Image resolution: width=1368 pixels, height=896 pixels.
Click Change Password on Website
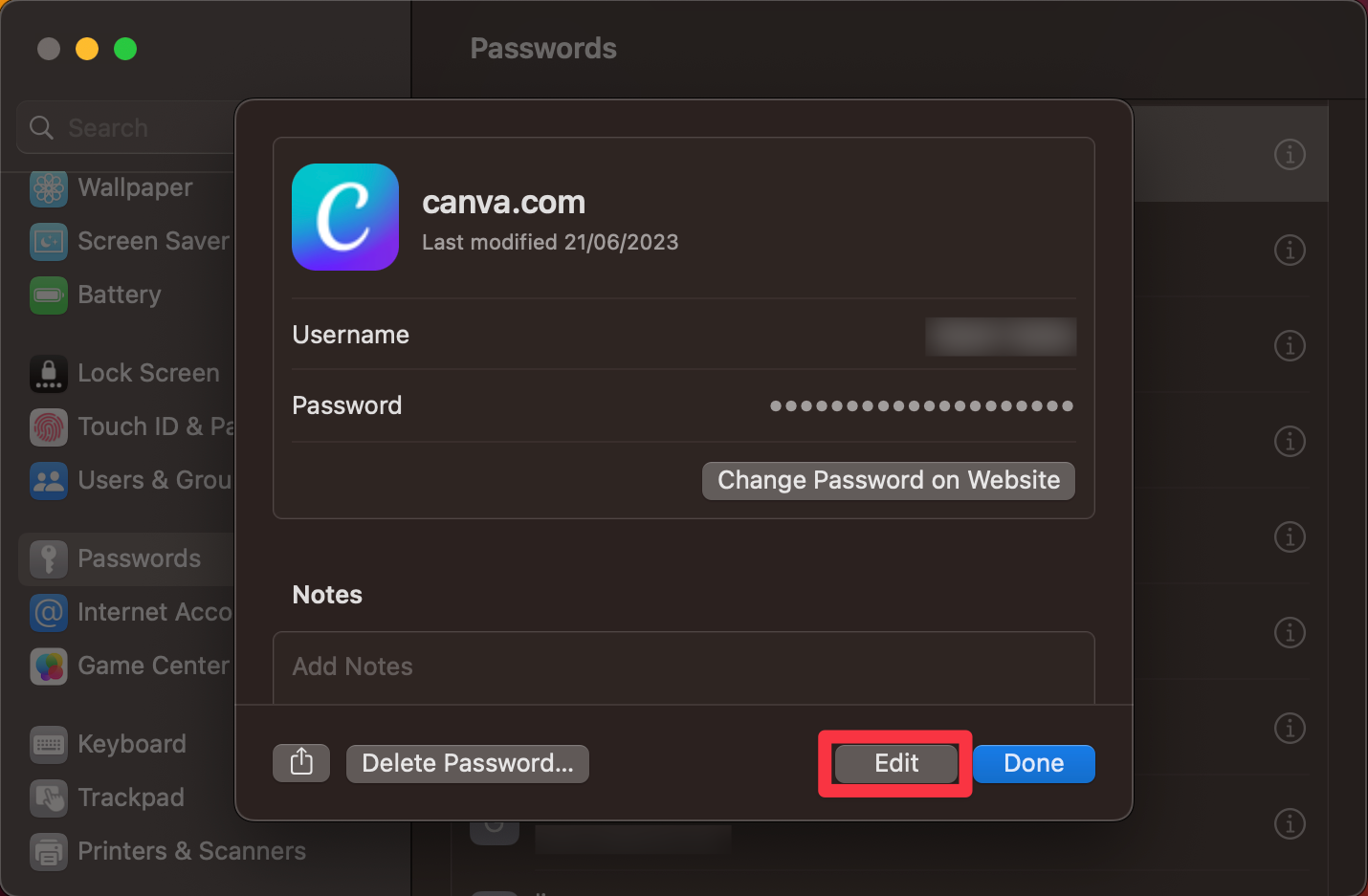888,480
